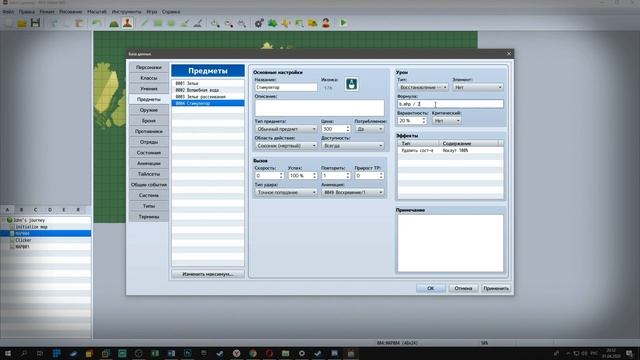Click the Zoom Out magnifier icon
Image resolution: width=640 pixels, height=360 pixels.
click(229, 23)
